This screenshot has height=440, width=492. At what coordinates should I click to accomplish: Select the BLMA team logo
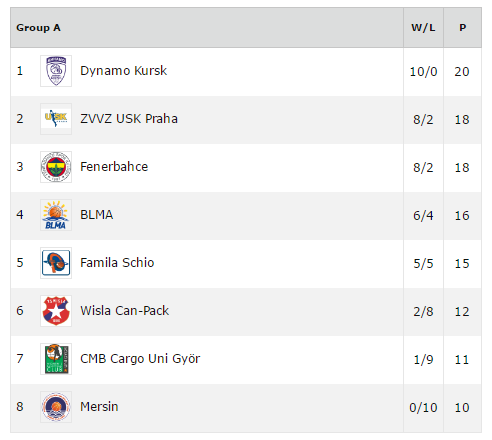point(56,215)
